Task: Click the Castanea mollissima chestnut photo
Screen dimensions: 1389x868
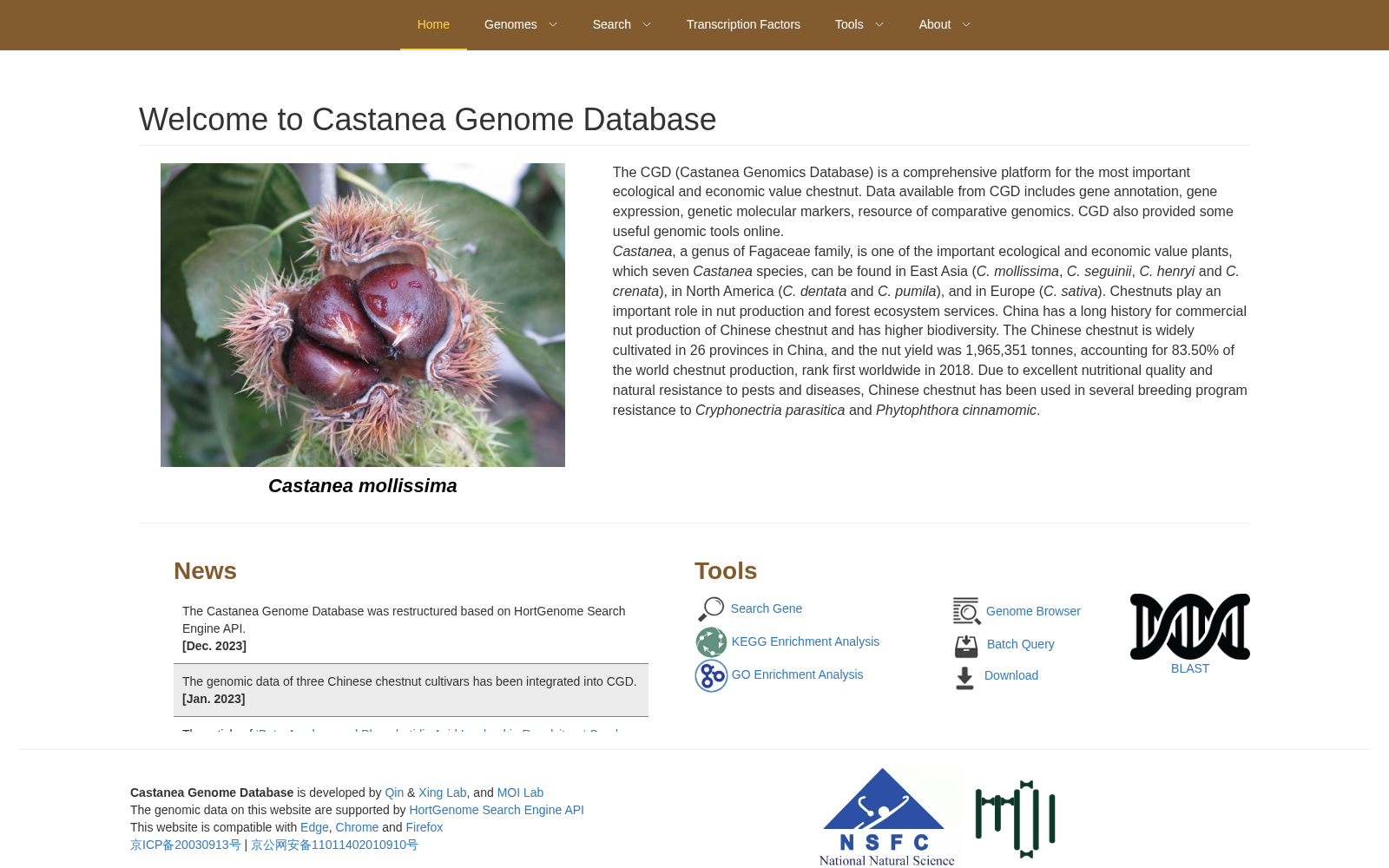Action: [x=363, y=315]
